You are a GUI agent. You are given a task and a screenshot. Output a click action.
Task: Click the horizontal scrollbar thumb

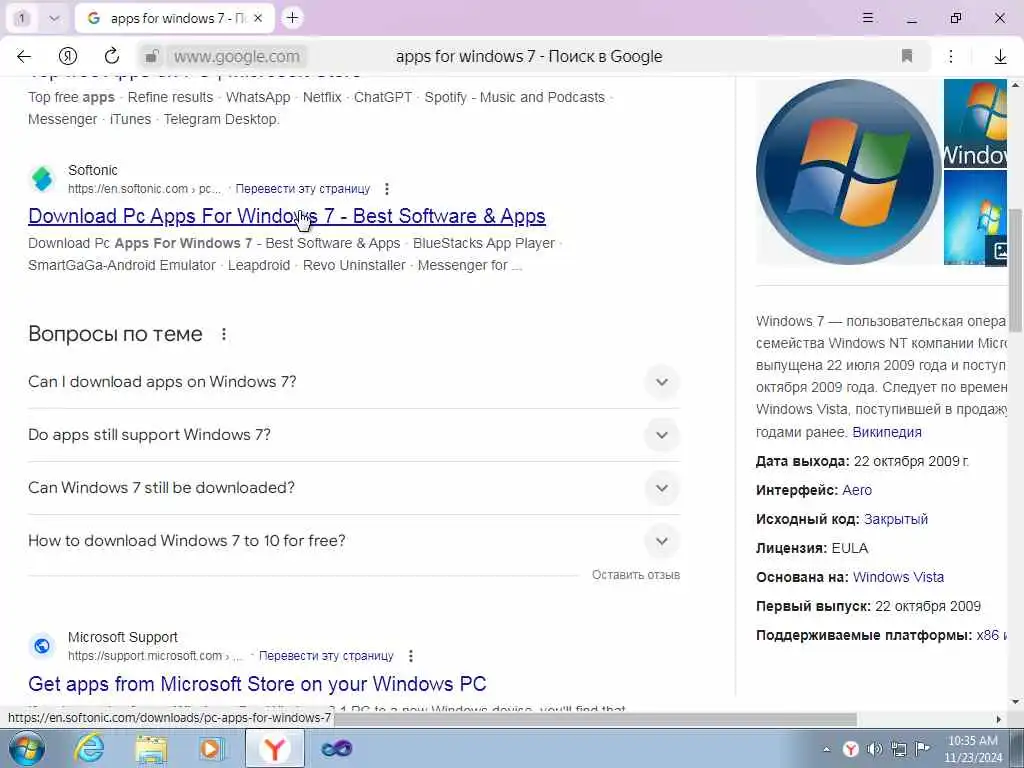595,719
